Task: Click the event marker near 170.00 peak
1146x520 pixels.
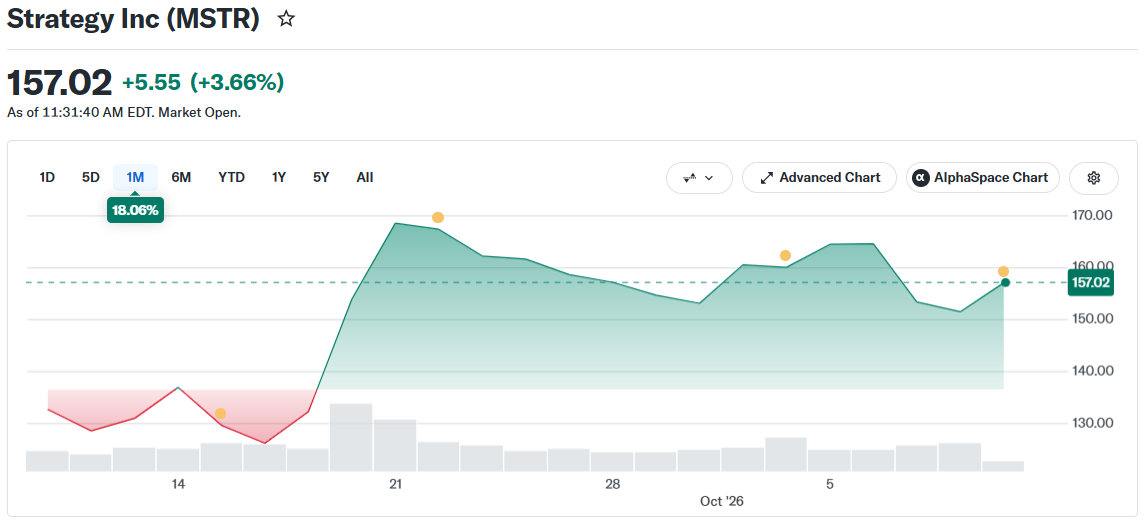Action: tap(438, 217)
